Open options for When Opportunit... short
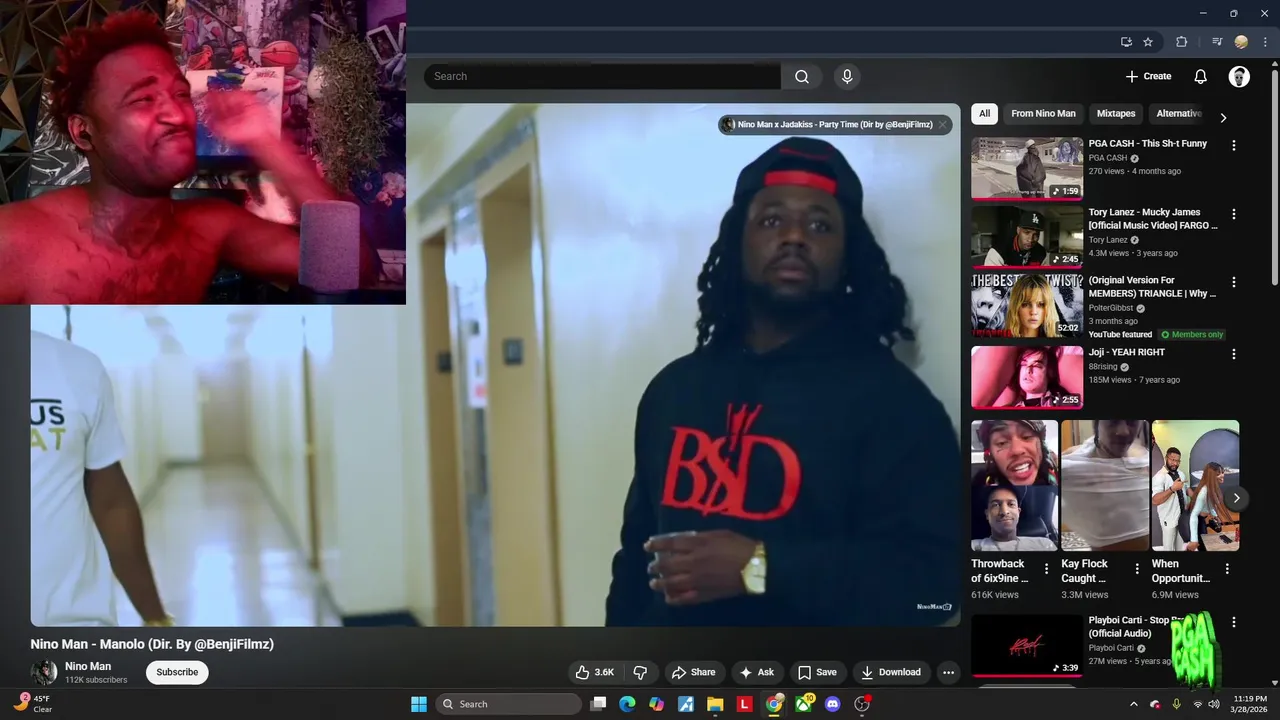Screen dimensions: 1280x720 (1227, 568)
